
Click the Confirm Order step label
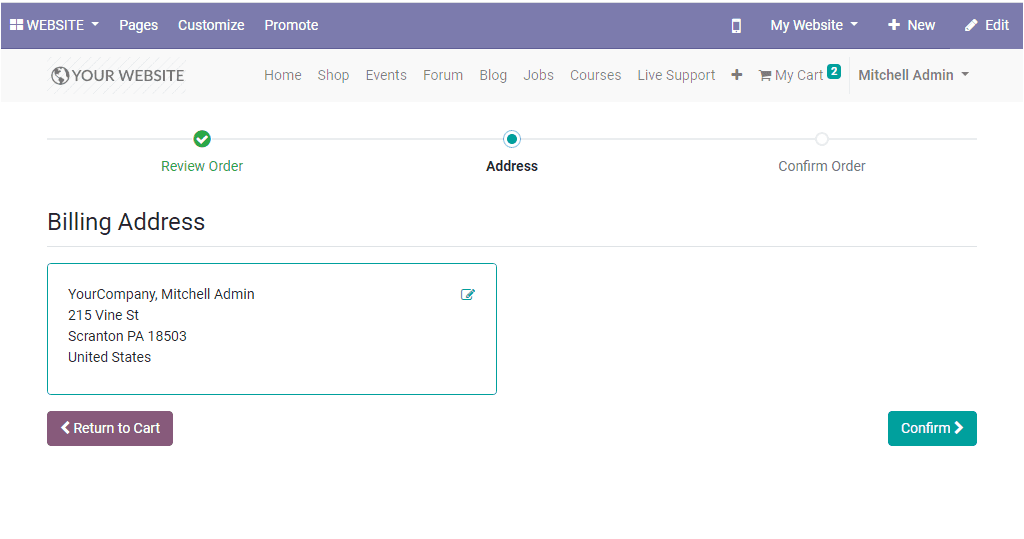(x=822, y=166)
